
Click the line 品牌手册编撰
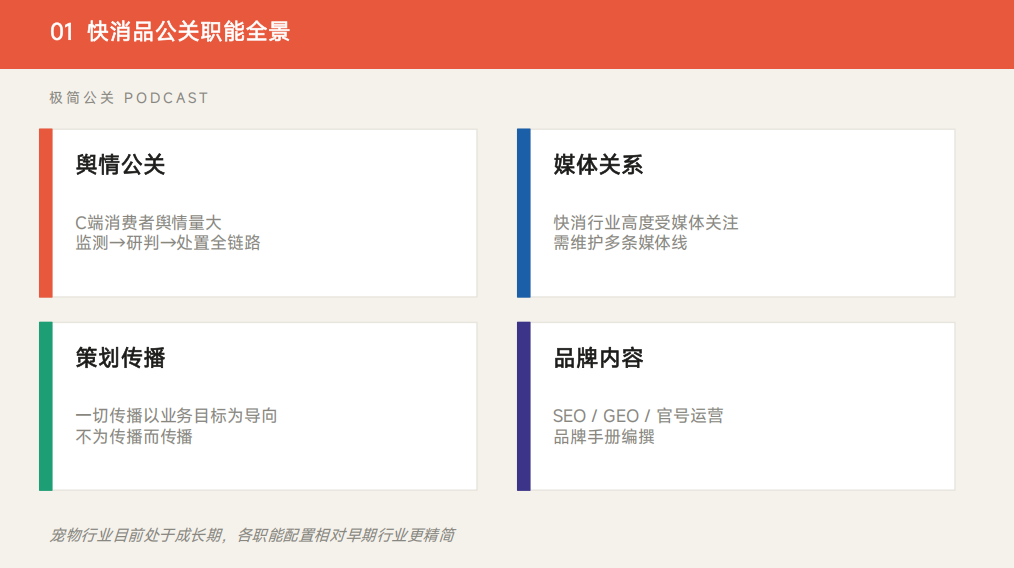tap(604, 437)
